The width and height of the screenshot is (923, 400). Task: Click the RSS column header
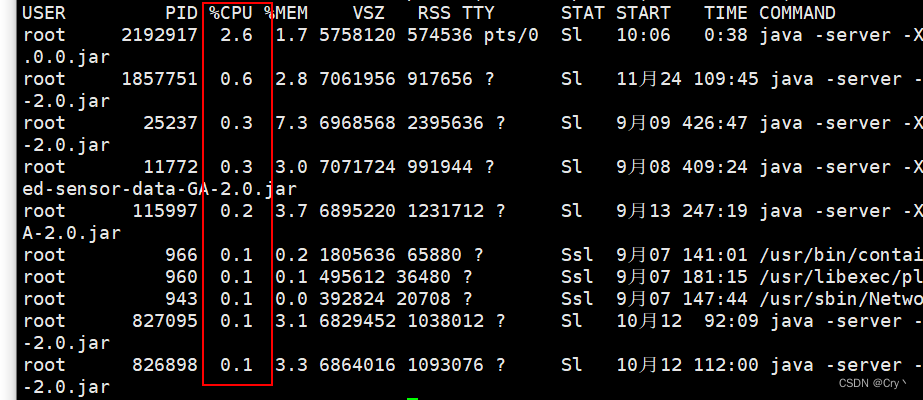coord(434,13)
